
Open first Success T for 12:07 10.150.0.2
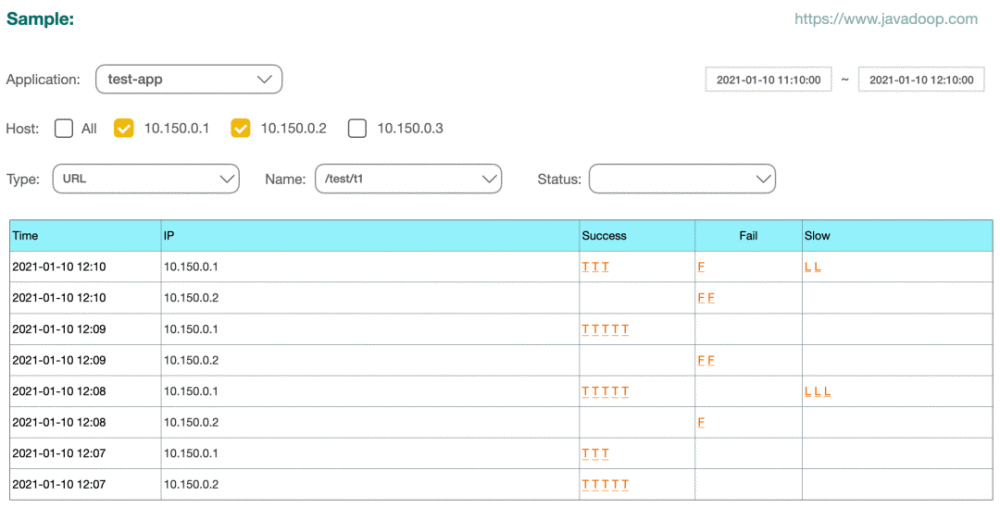pyautogui.click(x=585, y=485)
